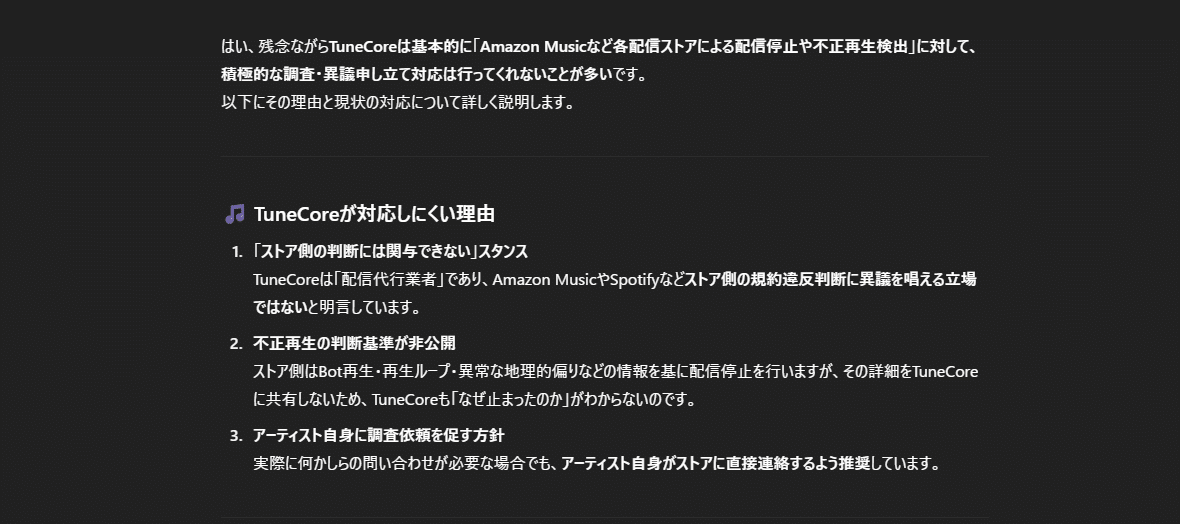Screen dimensions: 1180x524
Task: Click the heading "TuneCoreが対応しにくい理由"
Action: click(374, 214)
